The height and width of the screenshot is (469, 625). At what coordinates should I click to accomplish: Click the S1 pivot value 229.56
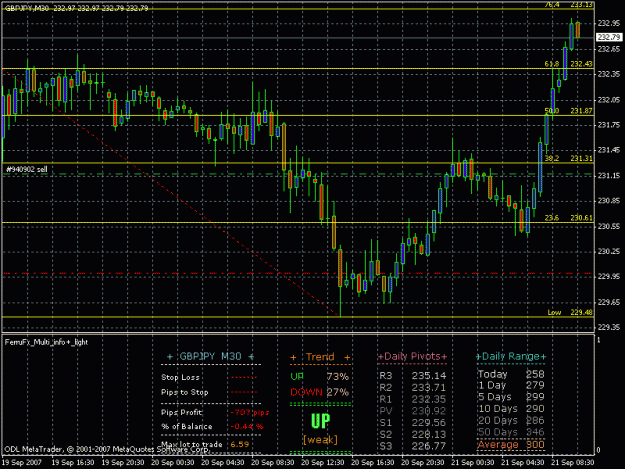coord(429,423)
